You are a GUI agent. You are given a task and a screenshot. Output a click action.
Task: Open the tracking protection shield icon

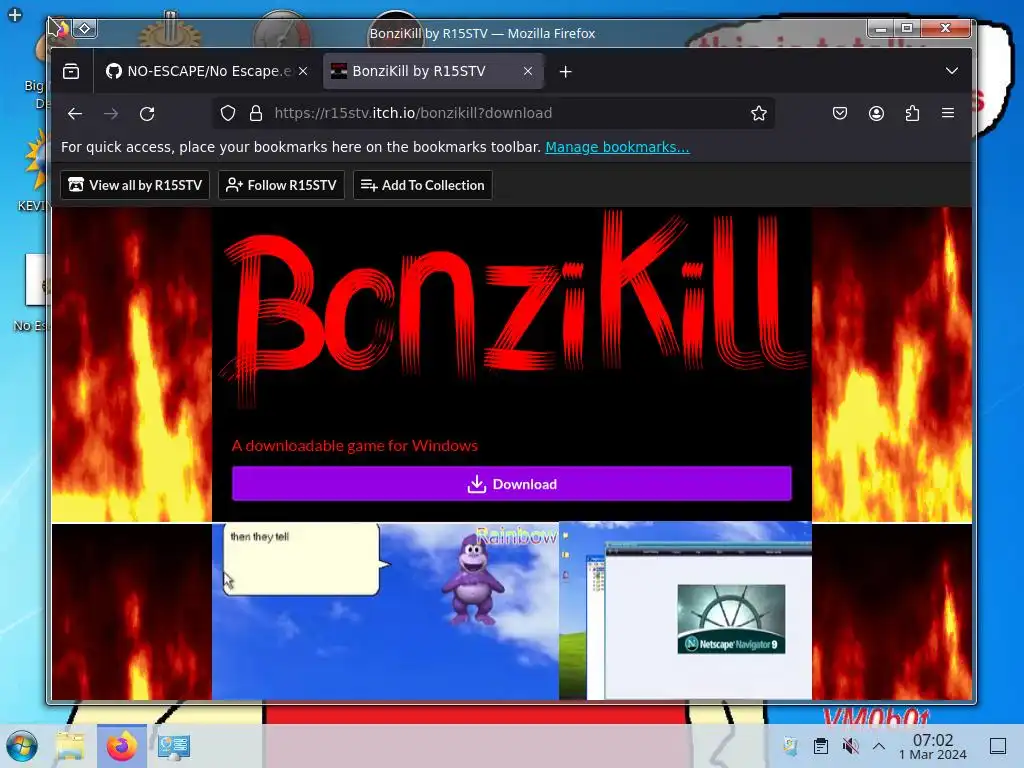pyautogui.click(x=227, y=113)
